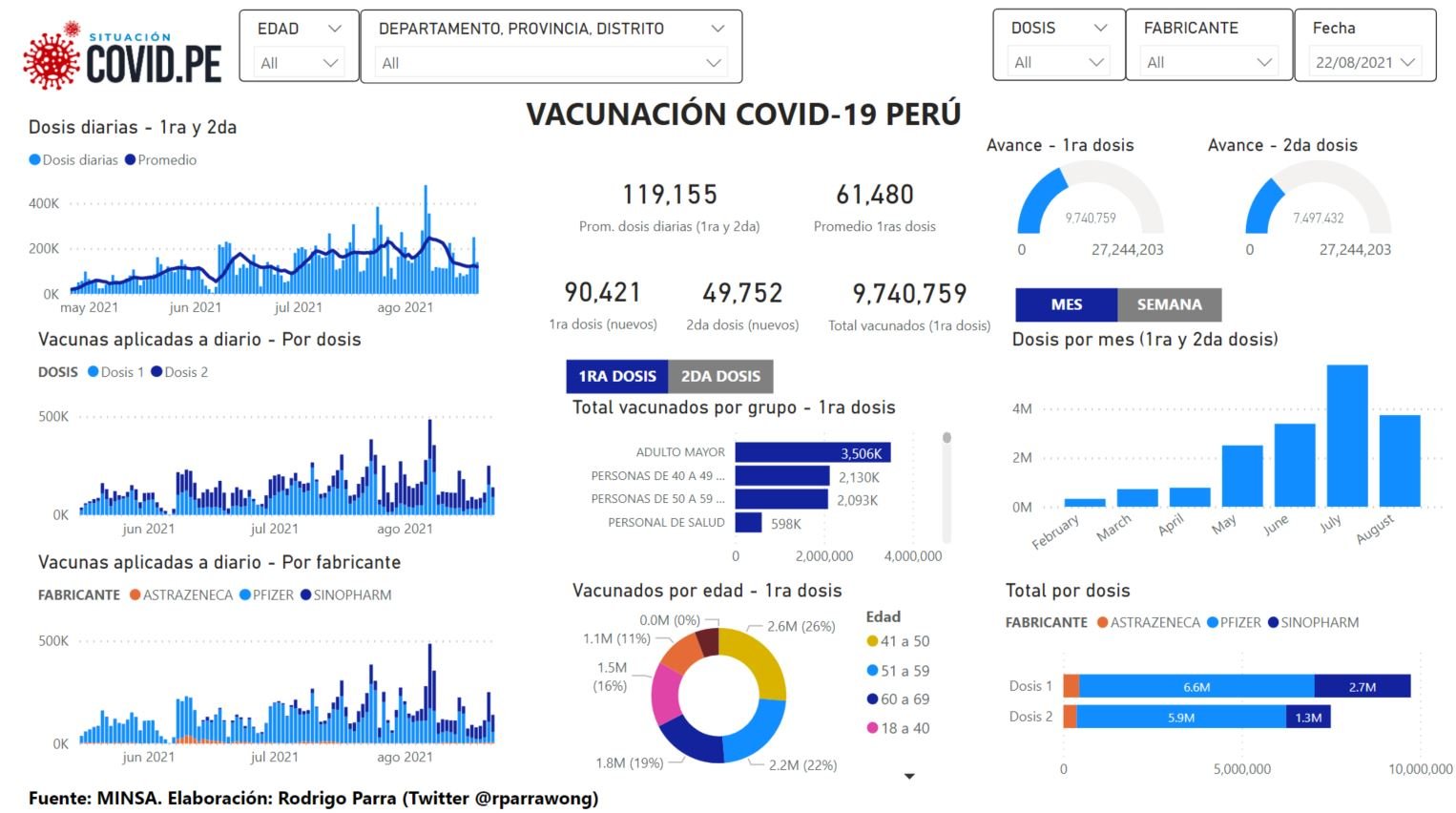
Task: Click the July bar in monthly chart
Action: click(1347, 435)
